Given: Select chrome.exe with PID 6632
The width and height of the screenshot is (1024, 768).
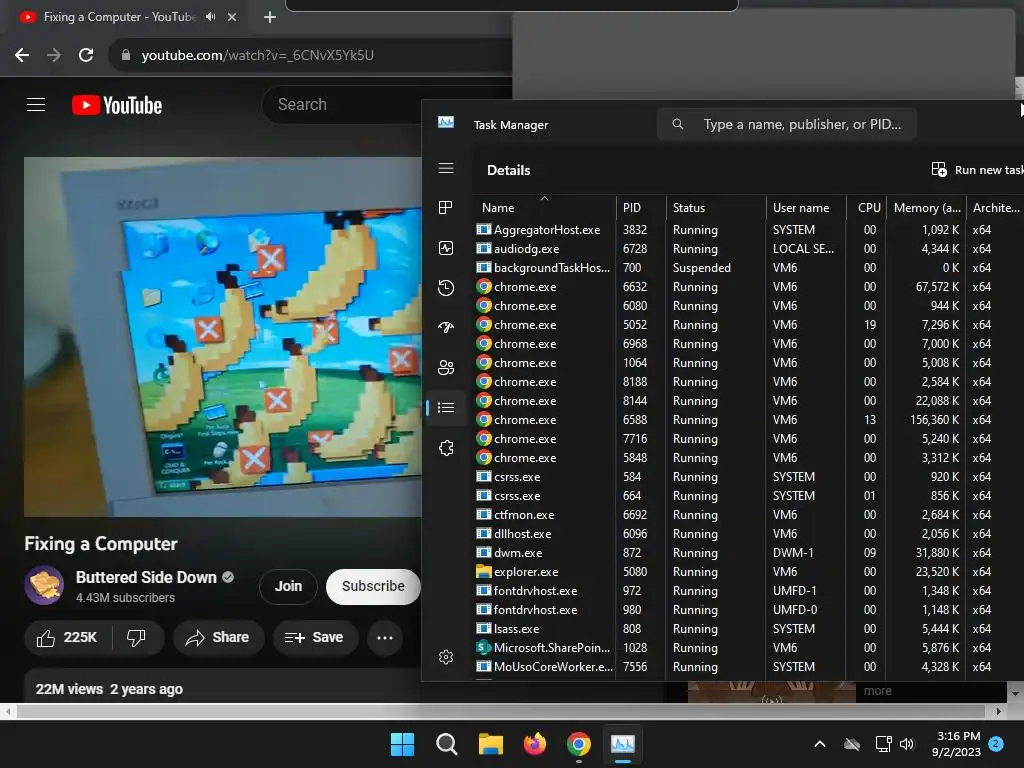Looking at the screenshot, I should [x=748, y=287].
